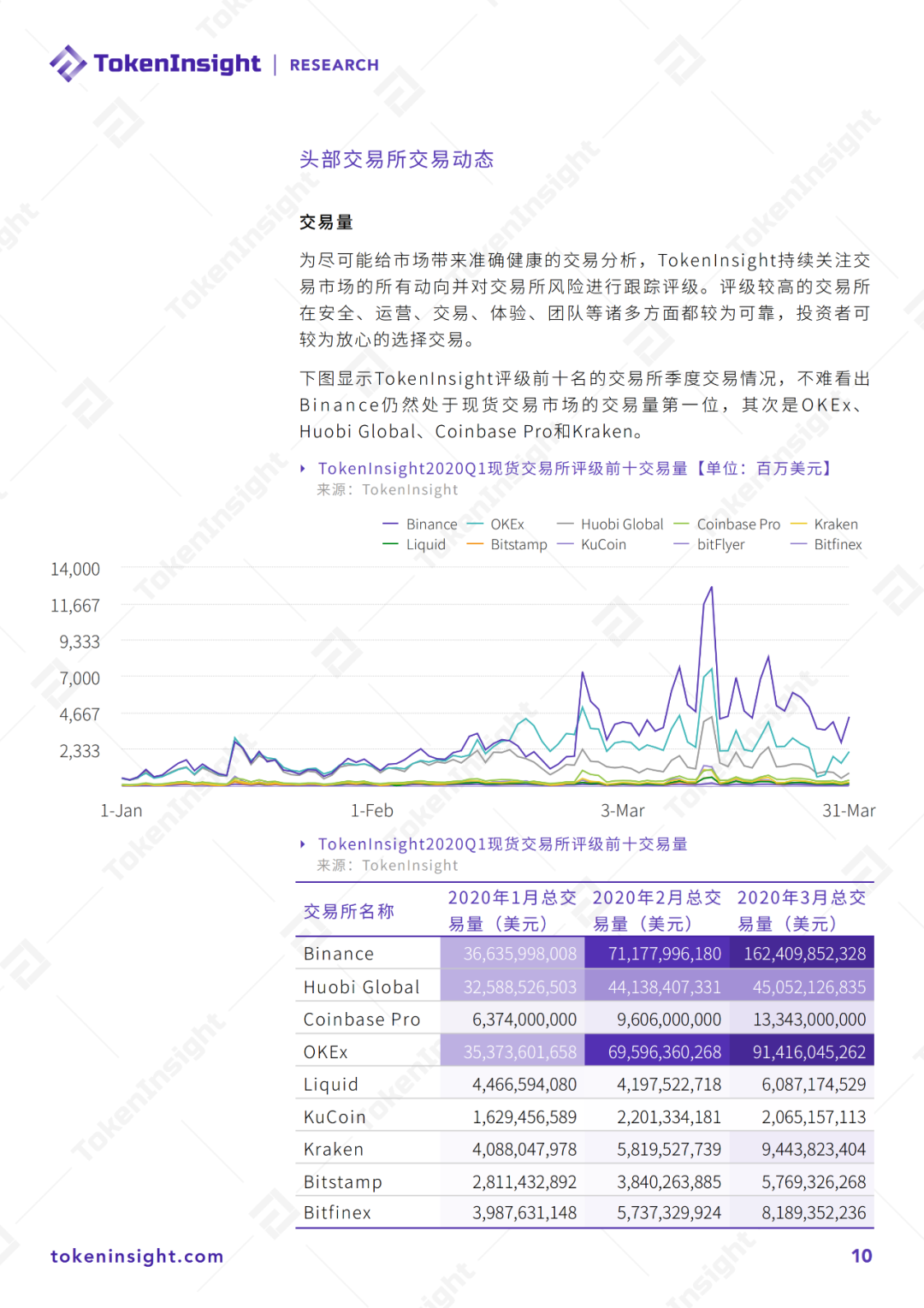
Task: Click the 31-Mar x-axis label
Action: 849,811
